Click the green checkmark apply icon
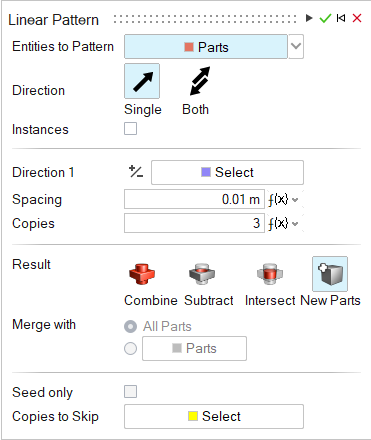Viewport: 371px width, 440px height. pyautogui.click(x=325, y=18)
